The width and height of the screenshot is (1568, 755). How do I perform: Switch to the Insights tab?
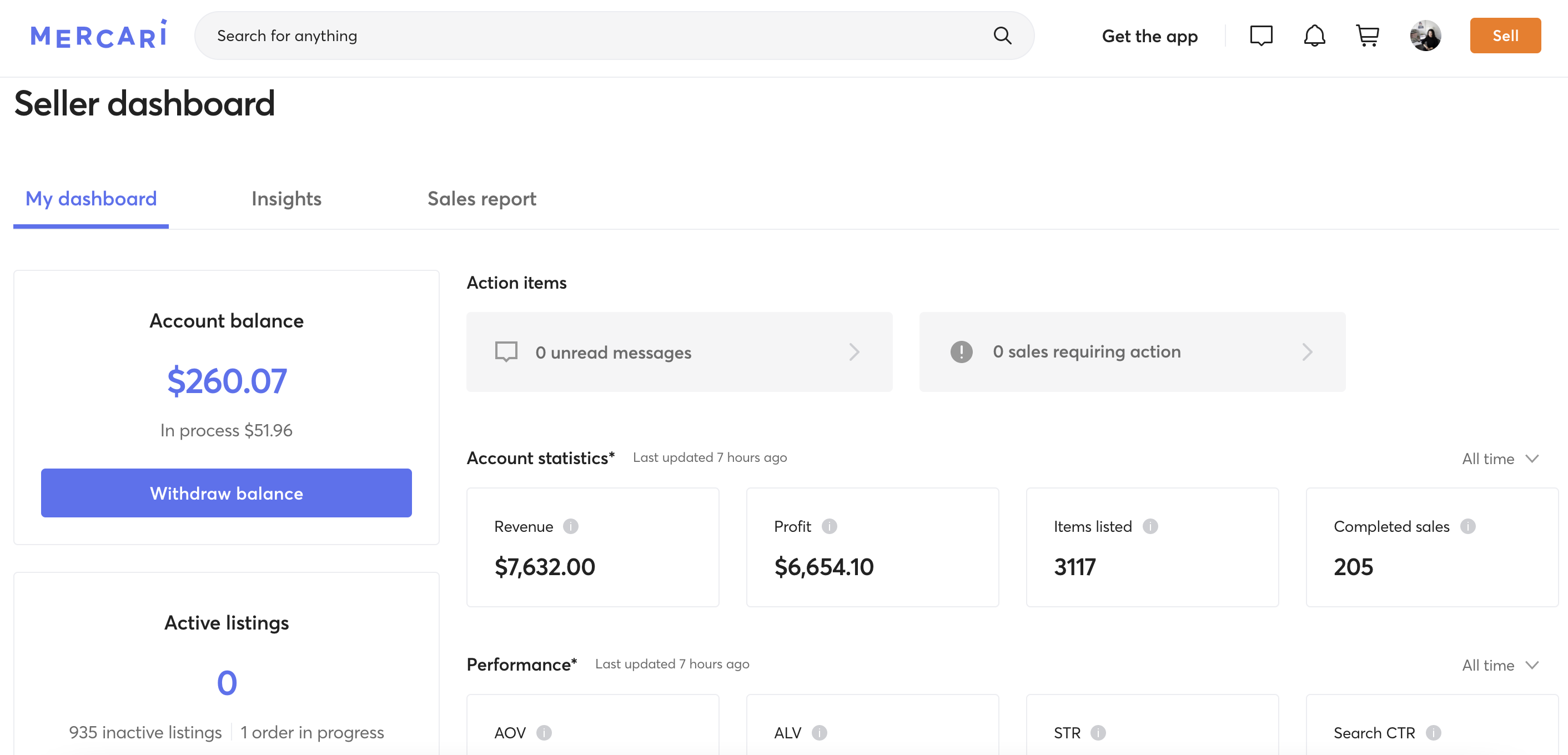tap(287, 197)
